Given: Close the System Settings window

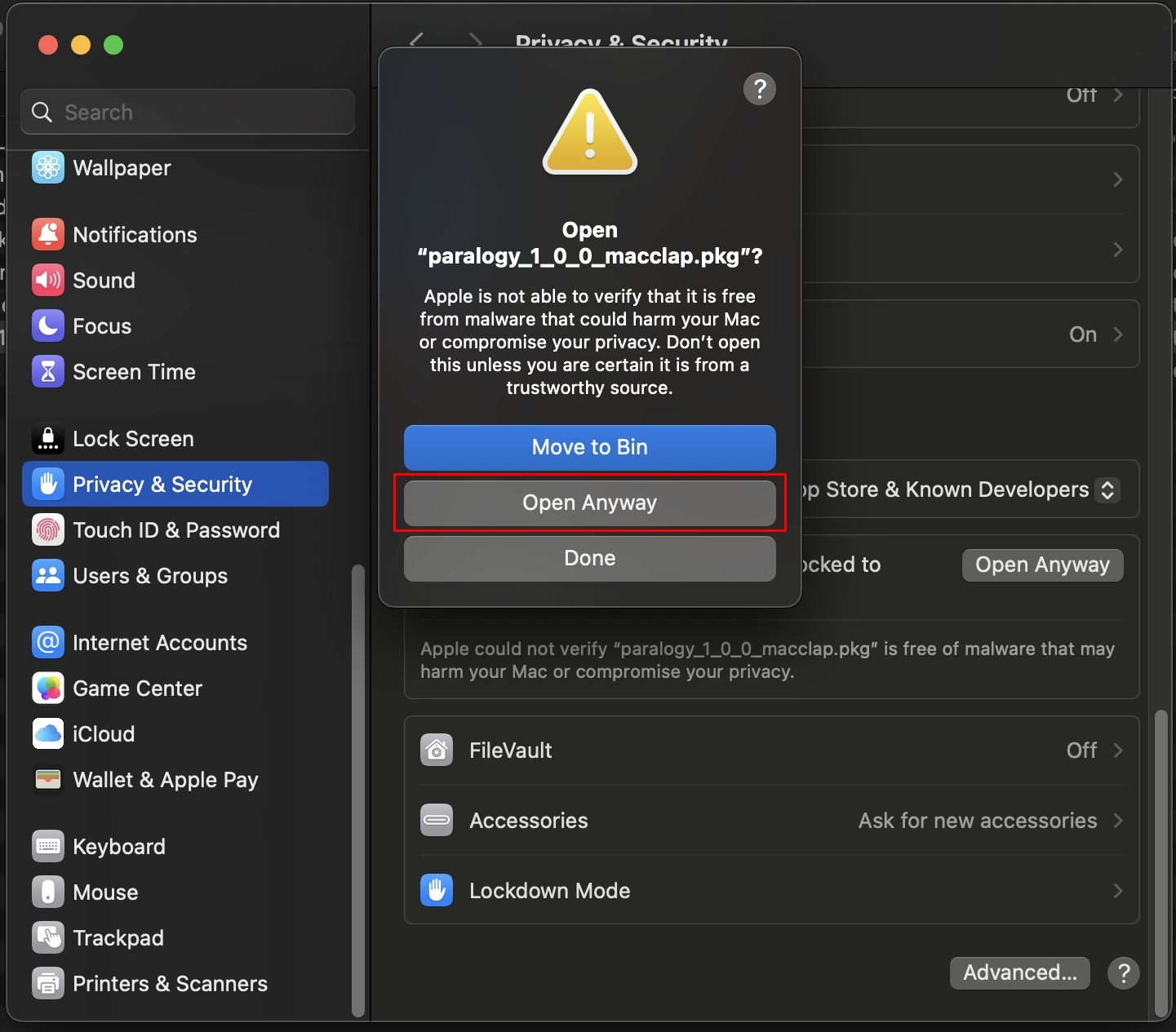Looking at the screenshot, I should click(48, 45).
